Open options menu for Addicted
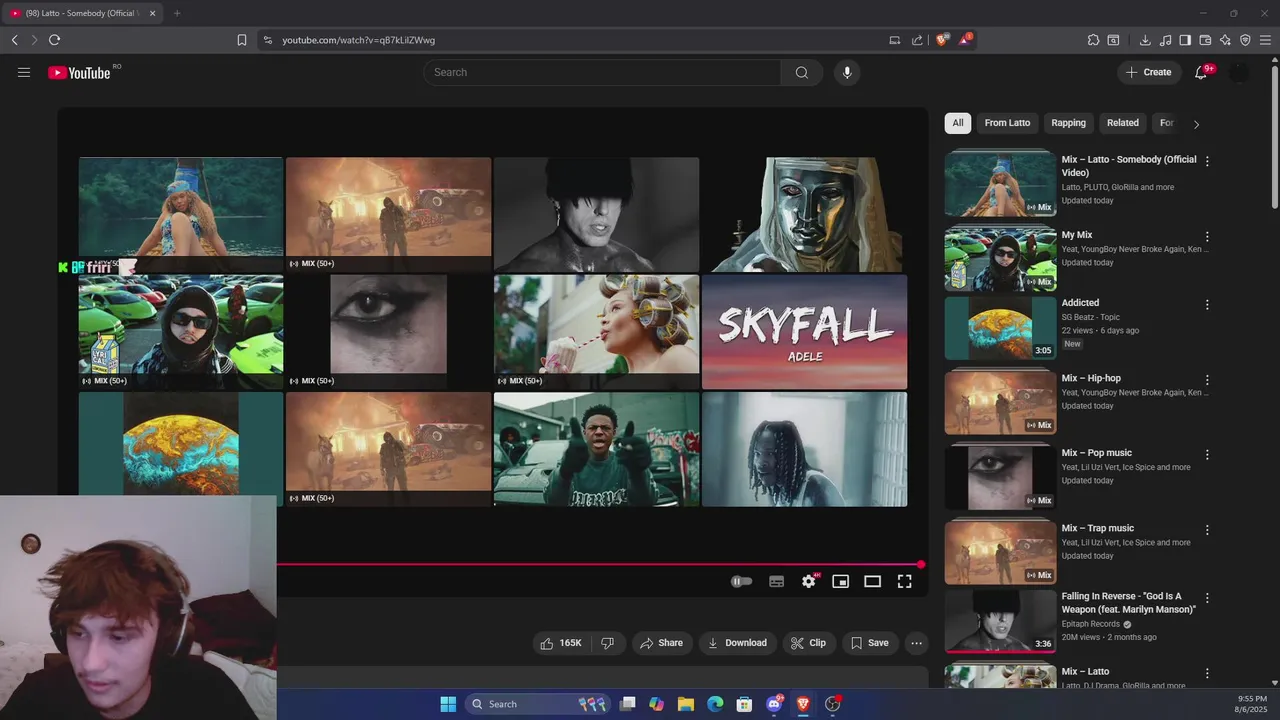Viewport: 1280px width, 720px height. click(x=1207, y=304)
